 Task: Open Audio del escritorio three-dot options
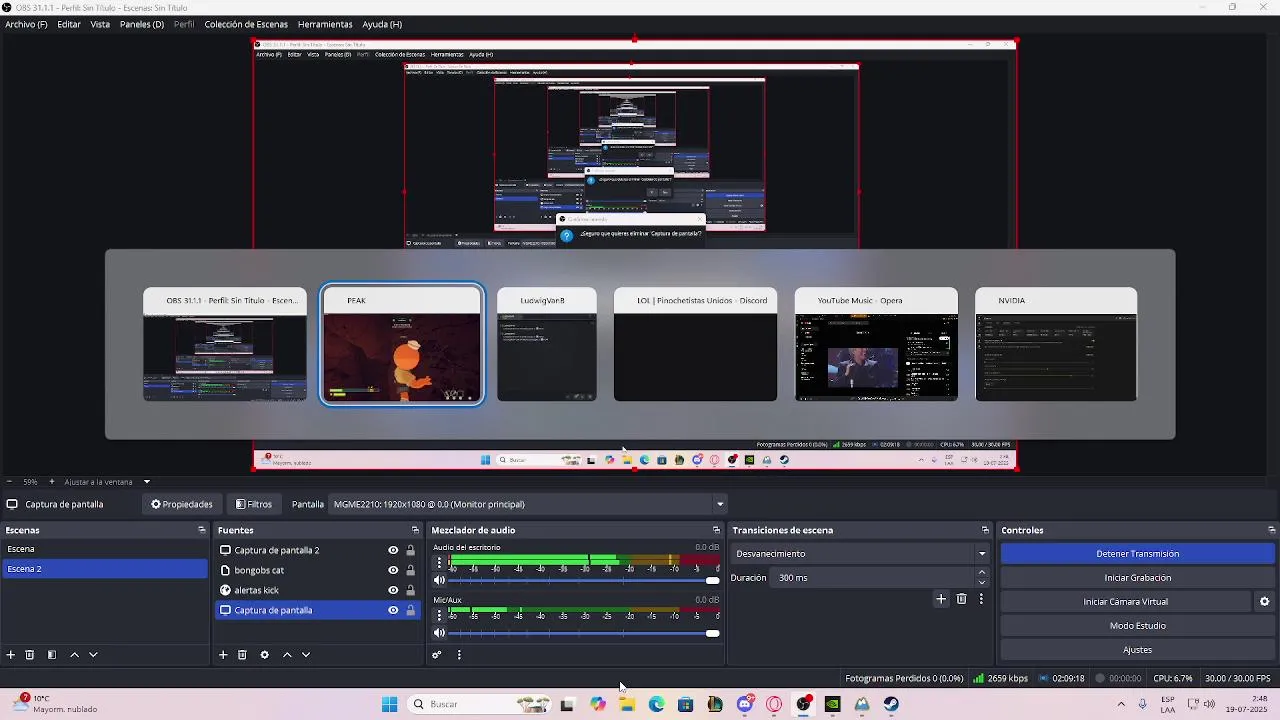coord(439,563)
